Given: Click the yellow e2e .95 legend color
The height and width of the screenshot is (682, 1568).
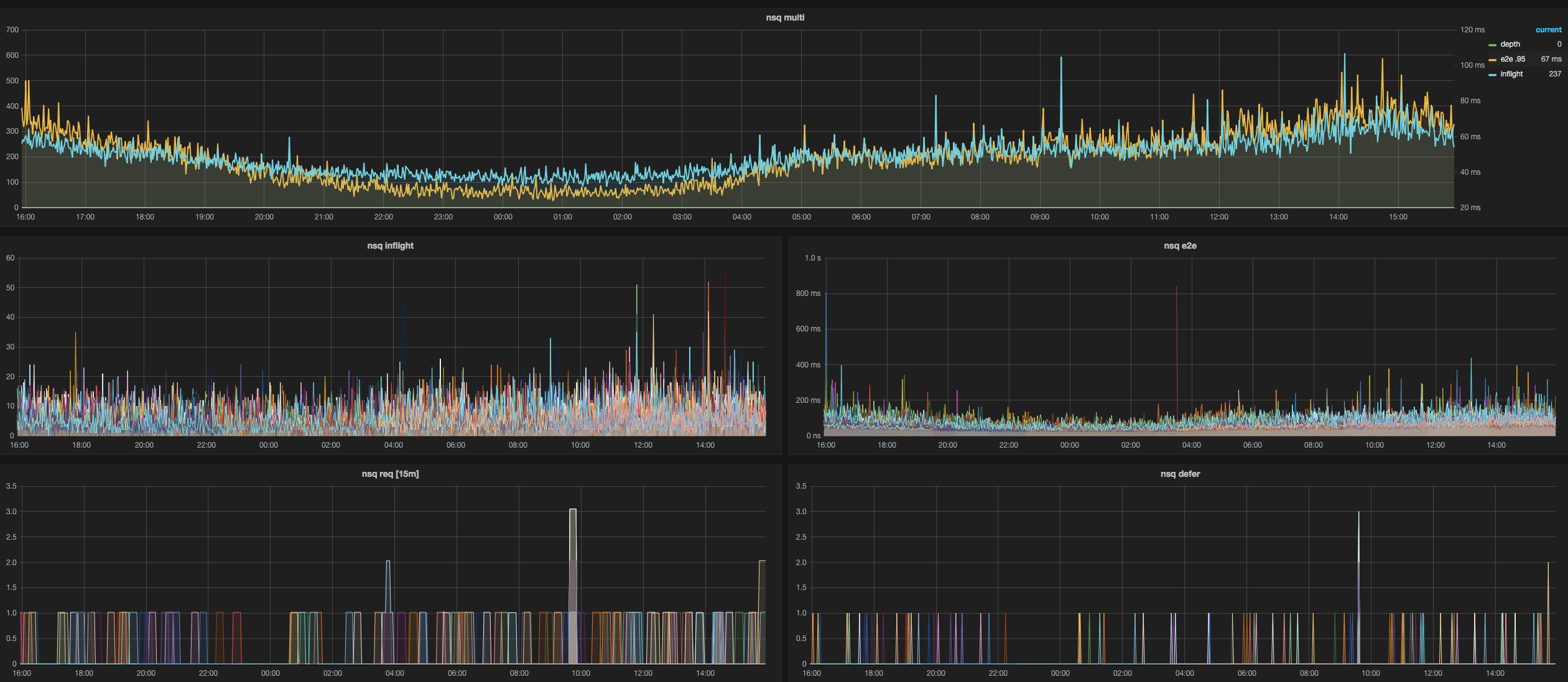Looking at the screenshot, I should coord(1492,60).
